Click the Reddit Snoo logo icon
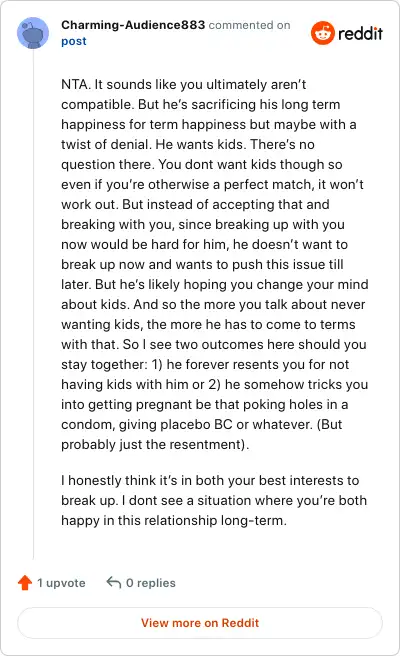The width and height of the screenshot is (400, 656). tap(323, 33)
